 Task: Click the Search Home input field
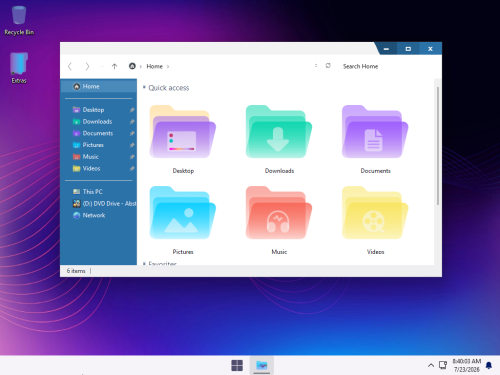(x=387, y=66)
